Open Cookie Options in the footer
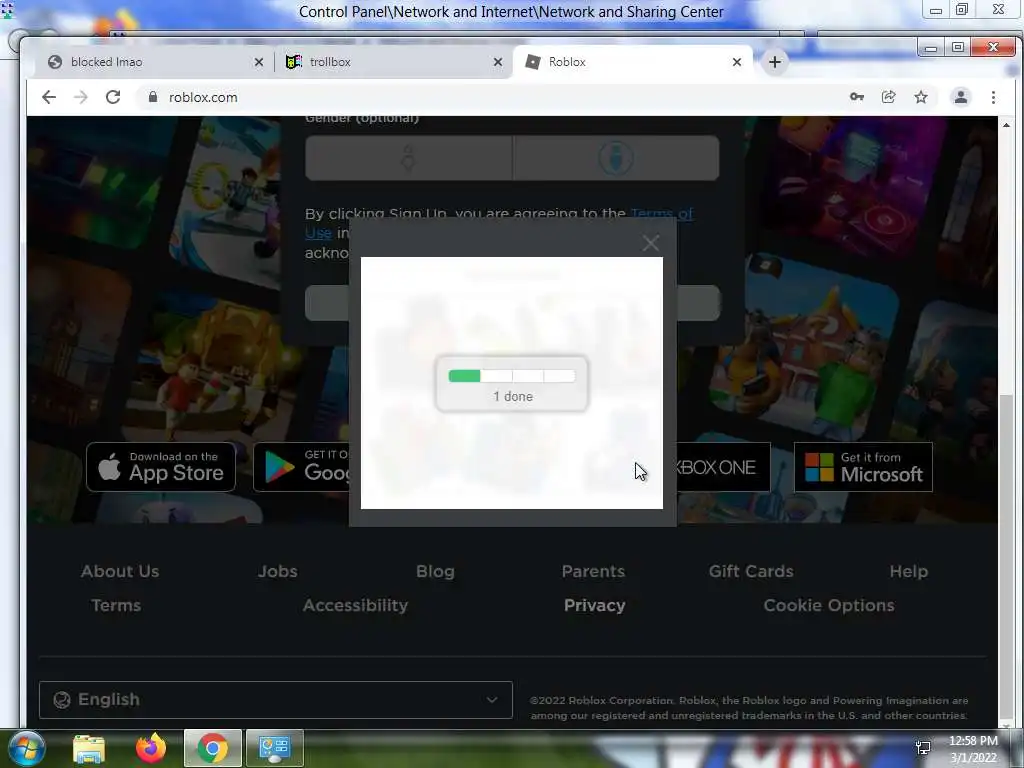The height and width of the screenshot is (768, 1024). (829, 605)
